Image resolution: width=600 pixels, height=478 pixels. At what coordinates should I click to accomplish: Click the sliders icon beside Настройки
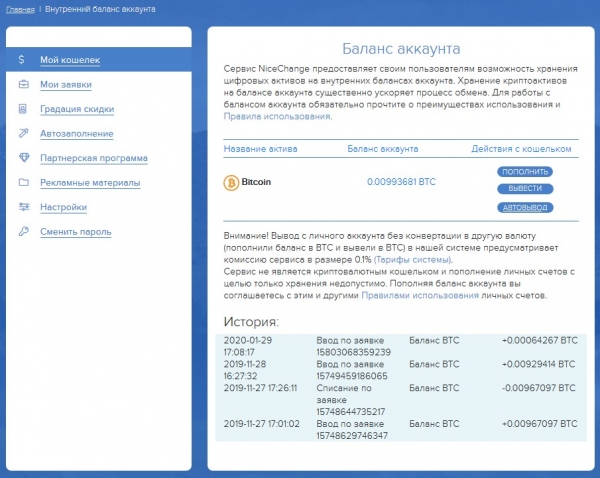(x=24, y=207)
